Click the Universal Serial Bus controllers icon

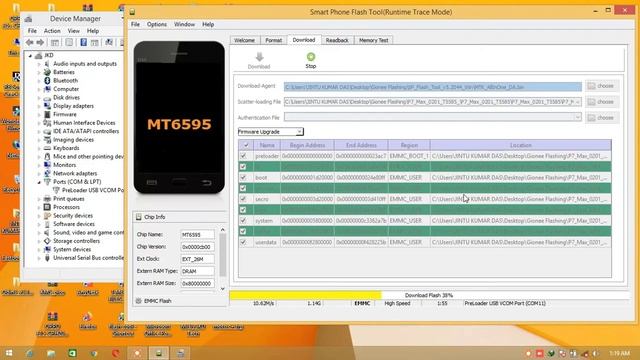coord(47,258)
